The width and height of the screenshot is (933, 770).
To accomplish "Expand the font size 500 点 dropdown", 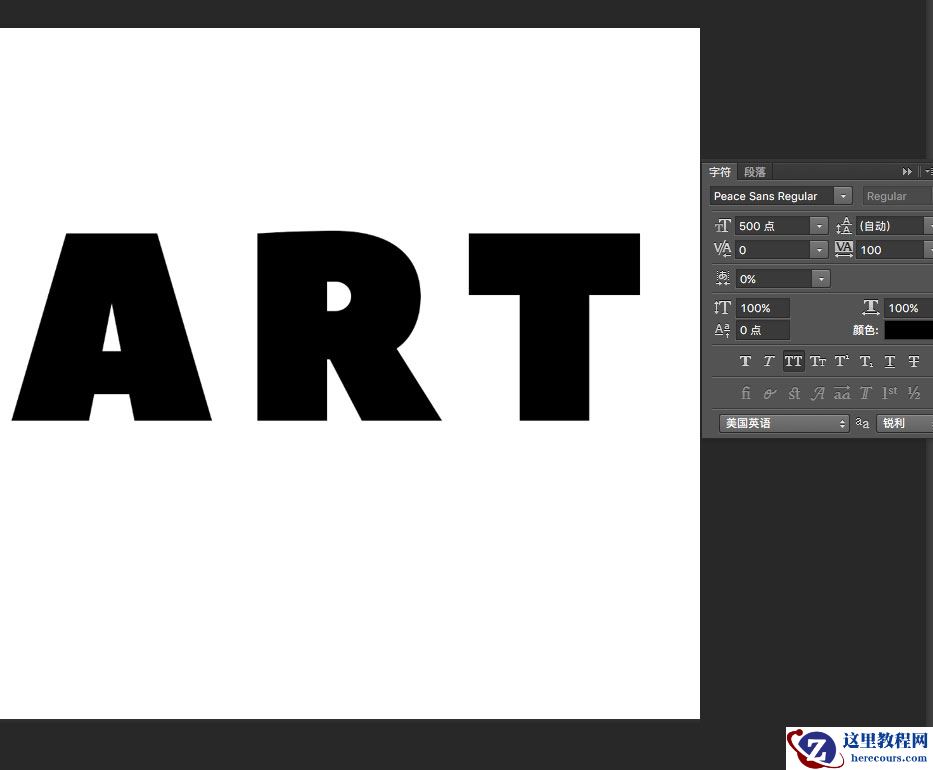I will pyautogui.click(x=819, y=226).
